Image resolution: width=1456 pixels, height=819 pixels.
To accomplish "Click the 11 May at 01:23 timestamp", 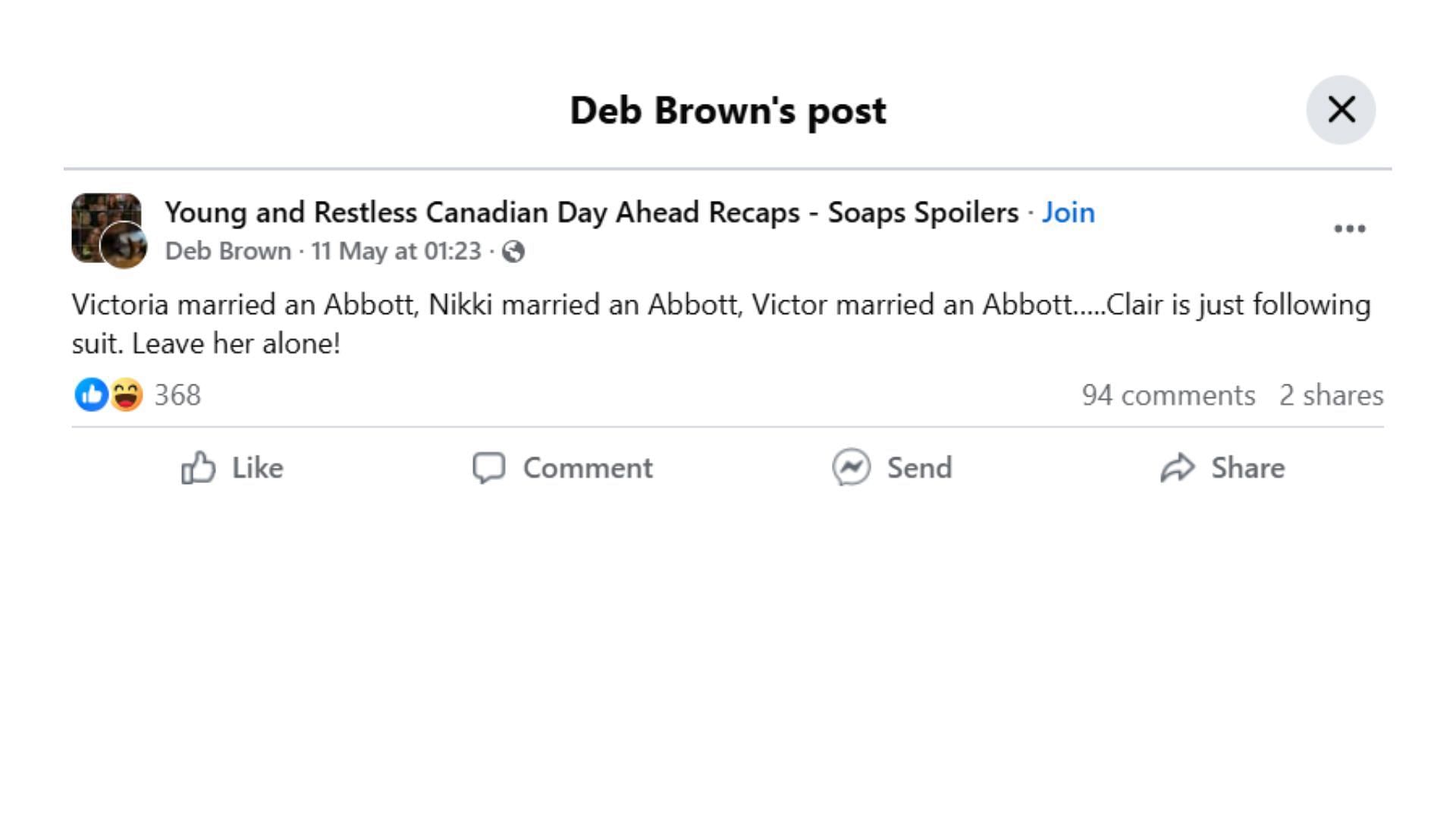I will 396,251.
